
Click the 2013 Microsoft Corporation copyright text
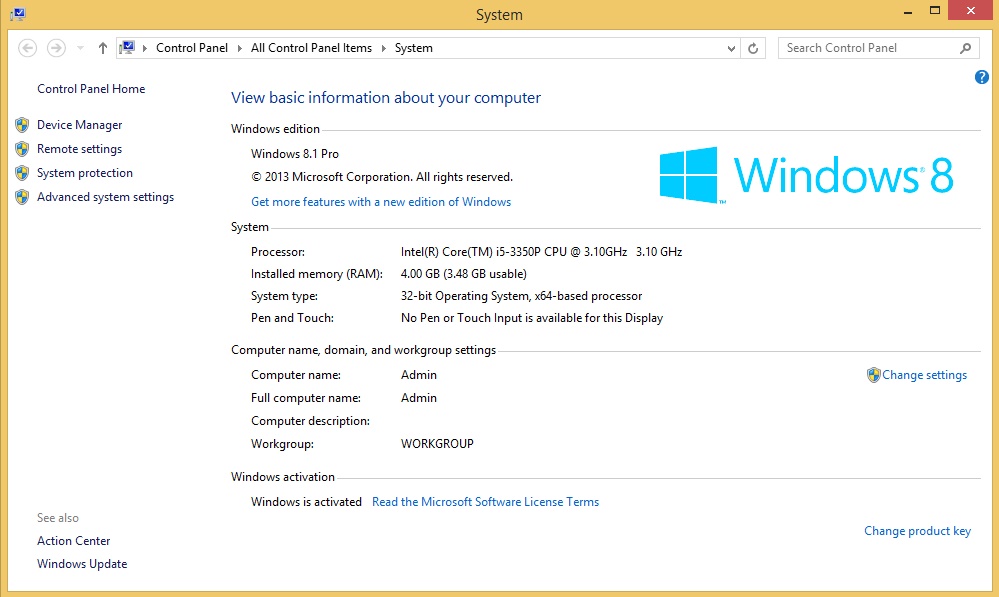pyautogui.click(x=382, y=177)
